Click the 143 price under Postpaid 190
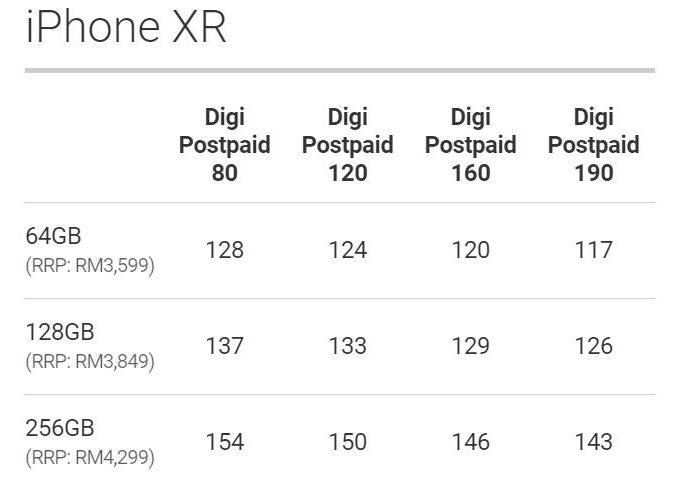674x483 pixels. (x=593, y=442)
